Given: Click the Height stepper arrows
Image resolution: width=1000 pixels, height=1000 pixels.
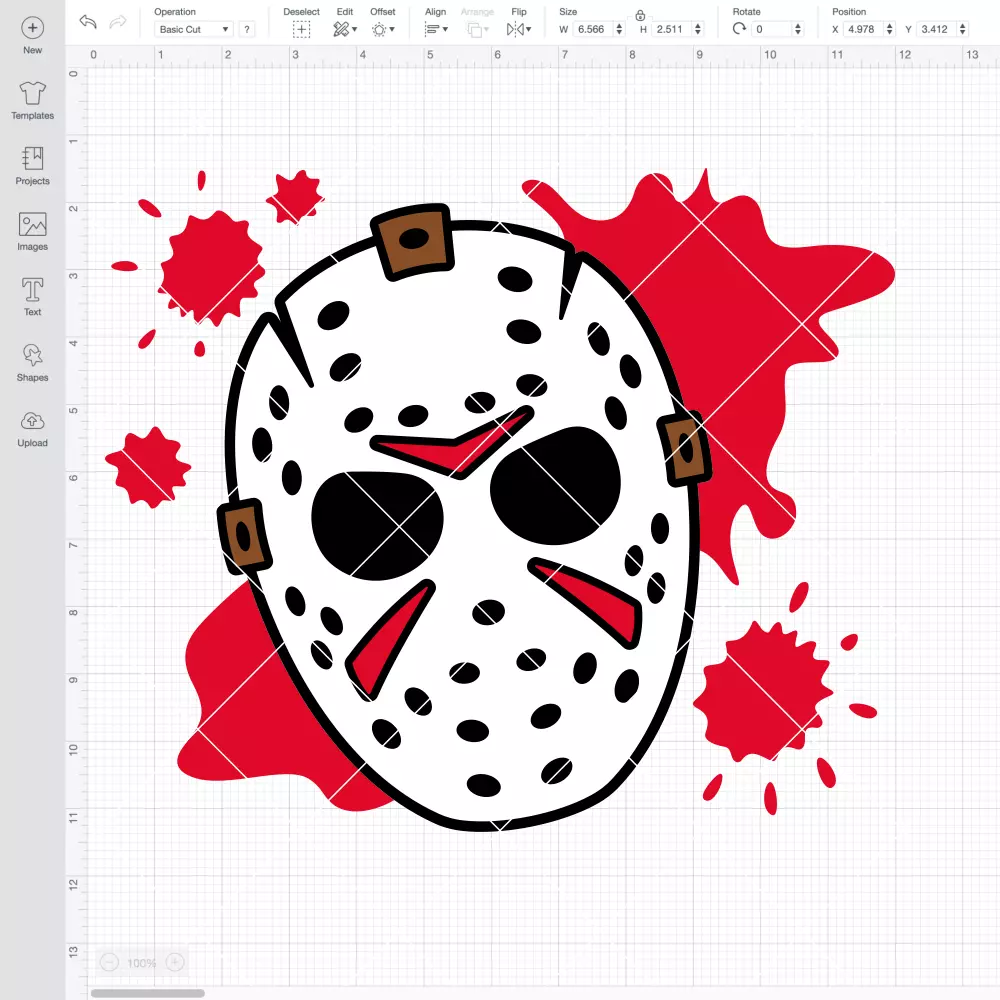Looking at the screenshot, I should (698, 29).
